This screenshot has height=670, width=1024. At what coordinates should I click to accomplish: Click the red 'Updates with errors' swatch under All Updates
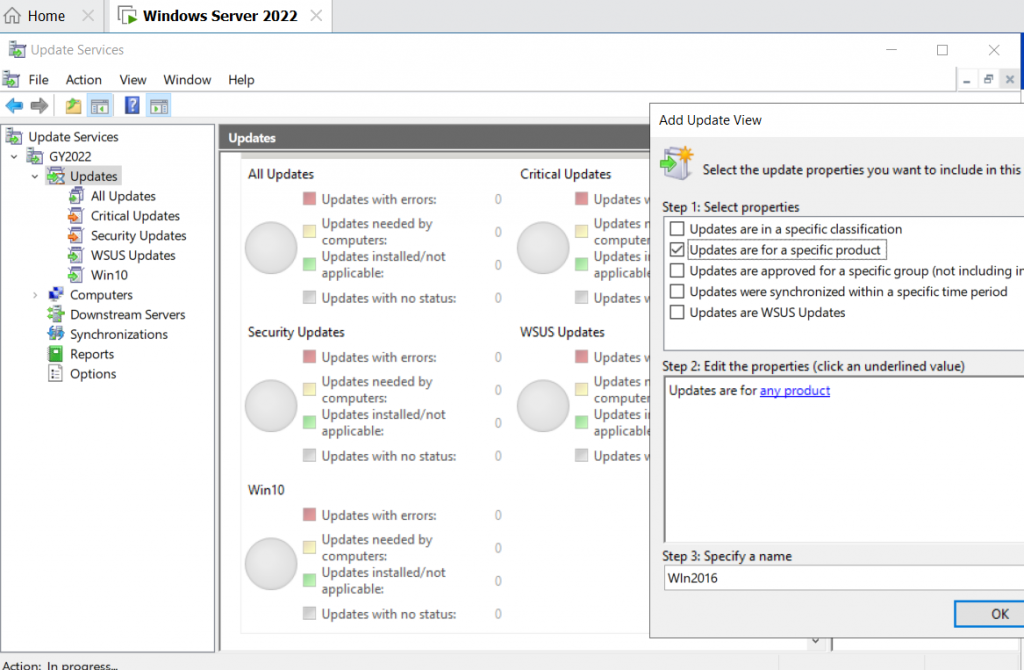310,199
